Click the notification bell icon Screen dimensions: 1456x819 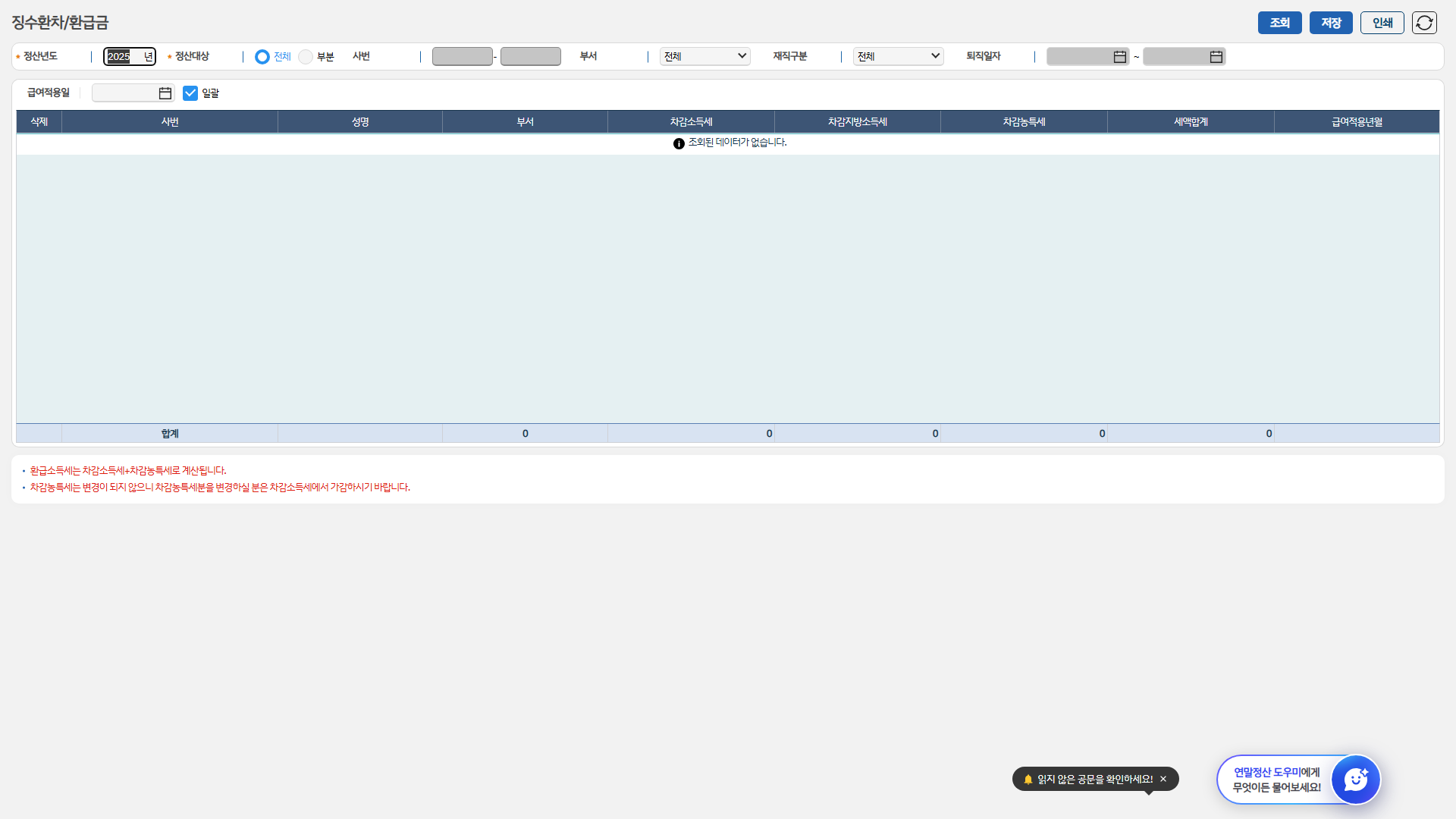(x=1028, y=779)
